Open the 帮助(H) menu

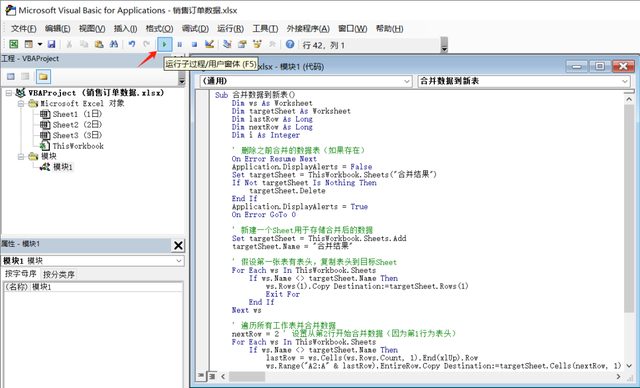click(x=389, y=29)
